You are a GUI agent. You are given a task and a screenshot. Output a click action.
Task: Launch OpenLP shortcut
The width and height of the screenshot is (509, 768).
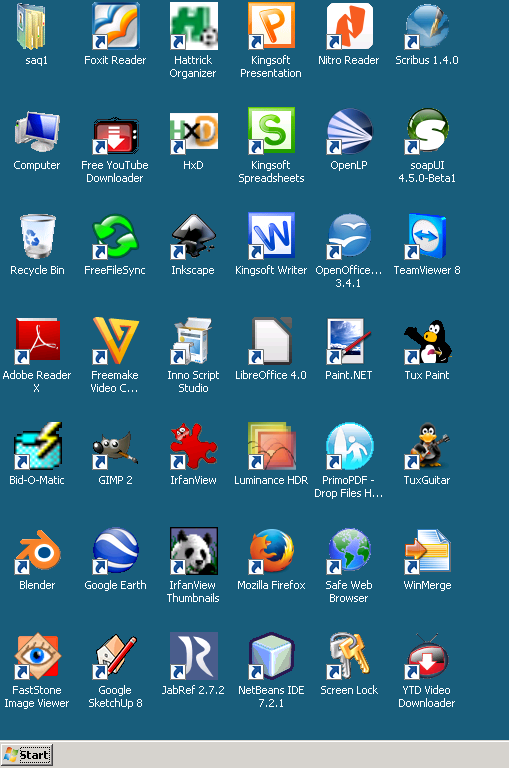click(x=349, y=130)
